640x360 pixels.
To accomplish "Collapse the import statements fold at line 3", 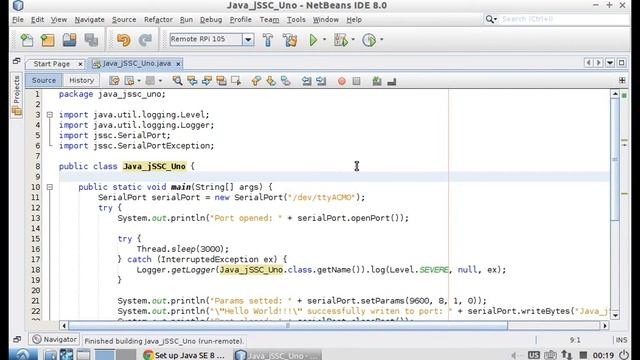I will click(x=50, y=115).
